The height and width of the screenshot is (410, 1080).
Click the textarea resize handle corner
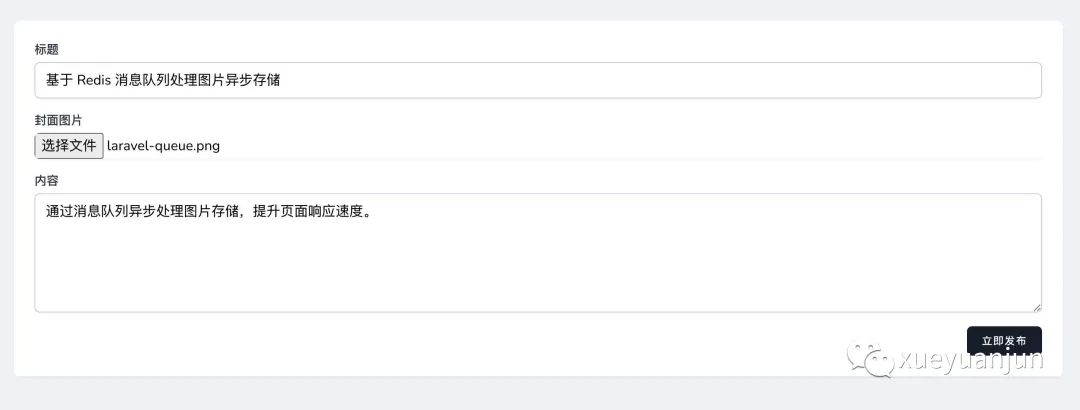click(1037, 307)
